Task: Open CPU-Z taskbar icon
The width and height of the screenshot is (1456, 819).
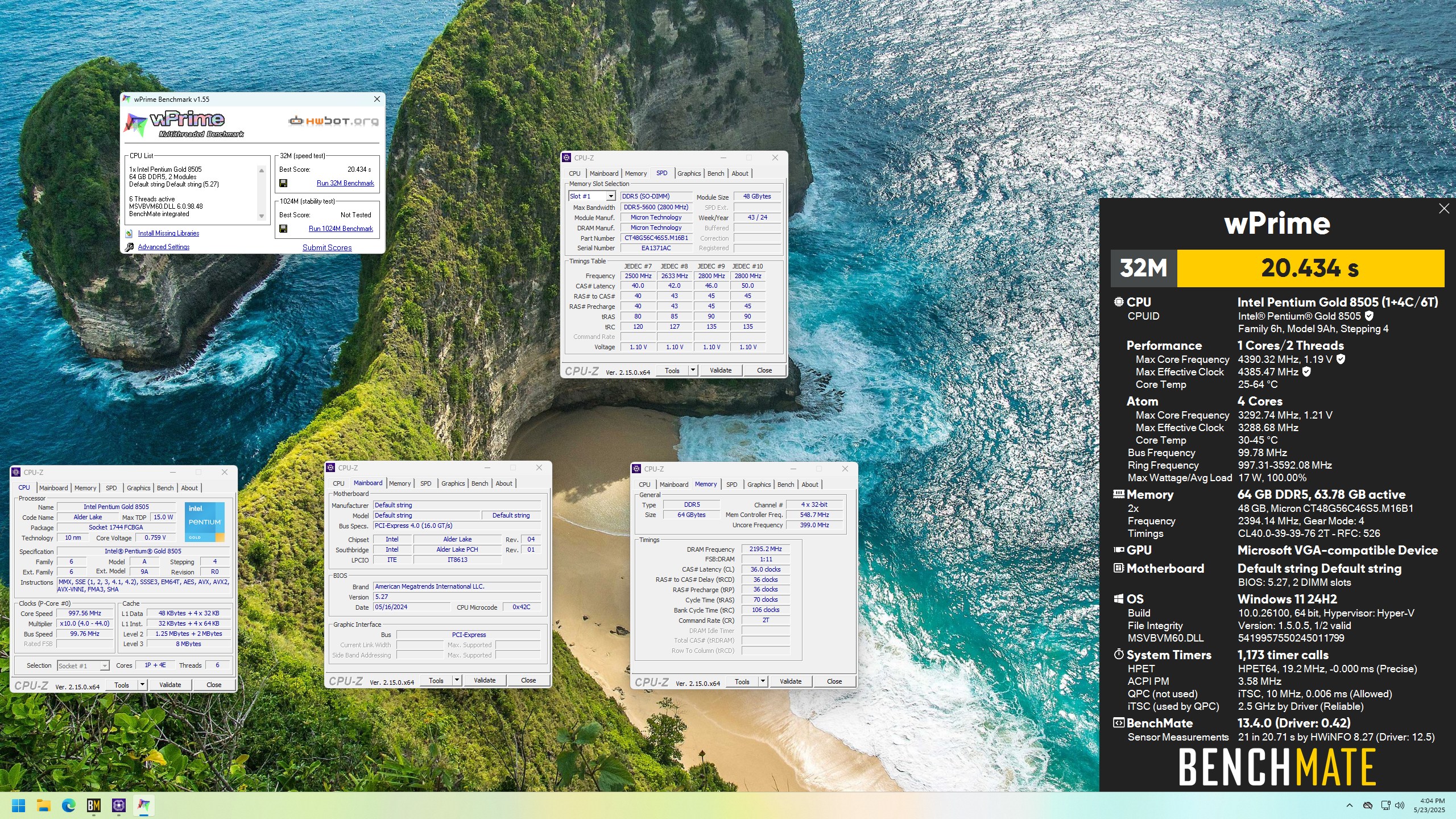Action: tap(119, 805)
